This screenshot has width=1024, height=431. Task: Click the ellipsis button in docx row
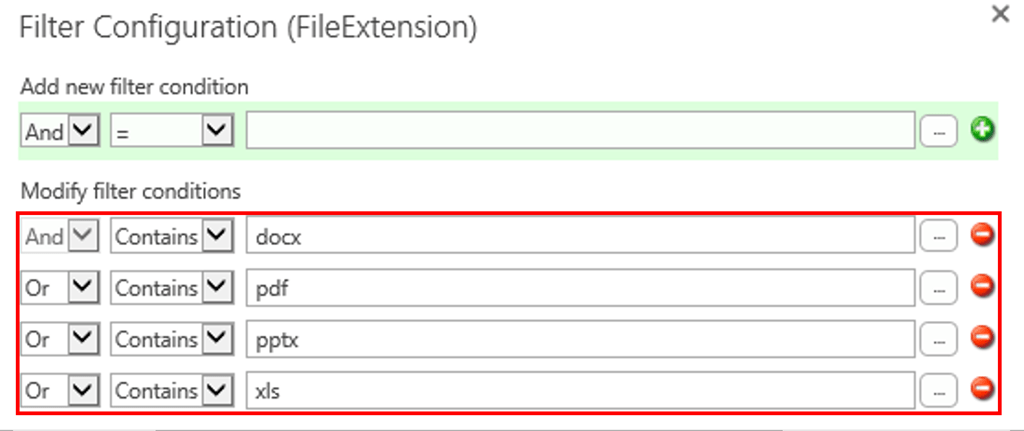pos(939,237)
